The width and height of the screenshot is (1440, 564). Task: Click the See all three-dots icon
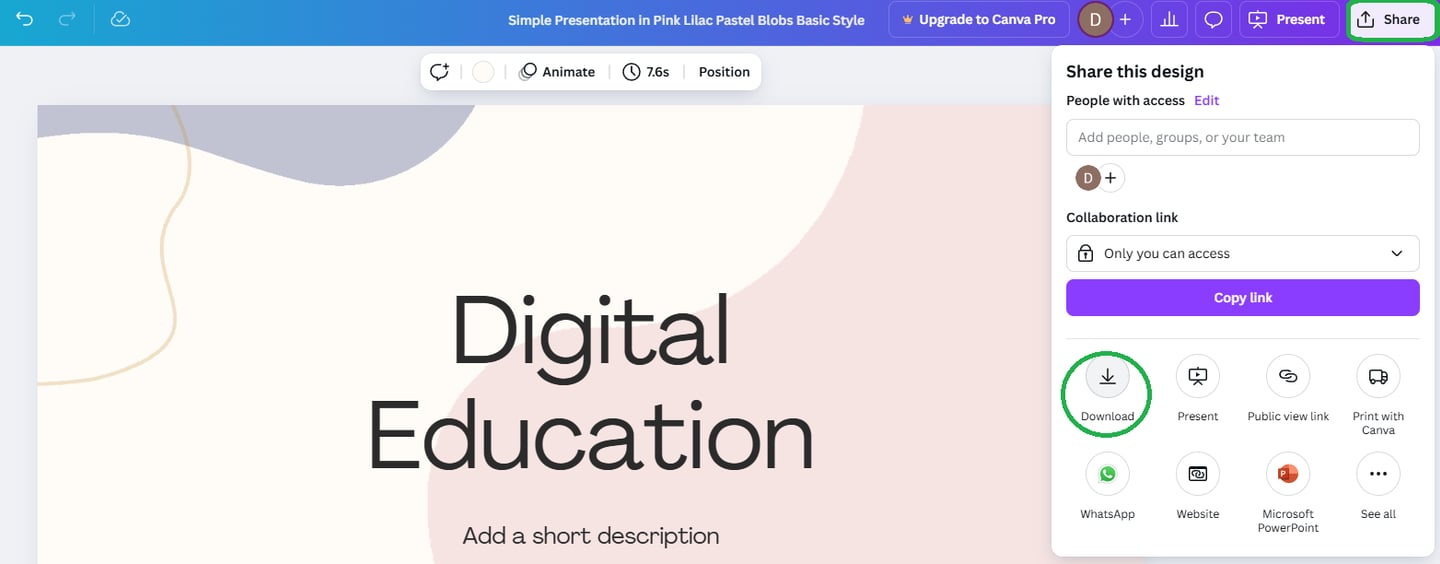(1378, 474)
